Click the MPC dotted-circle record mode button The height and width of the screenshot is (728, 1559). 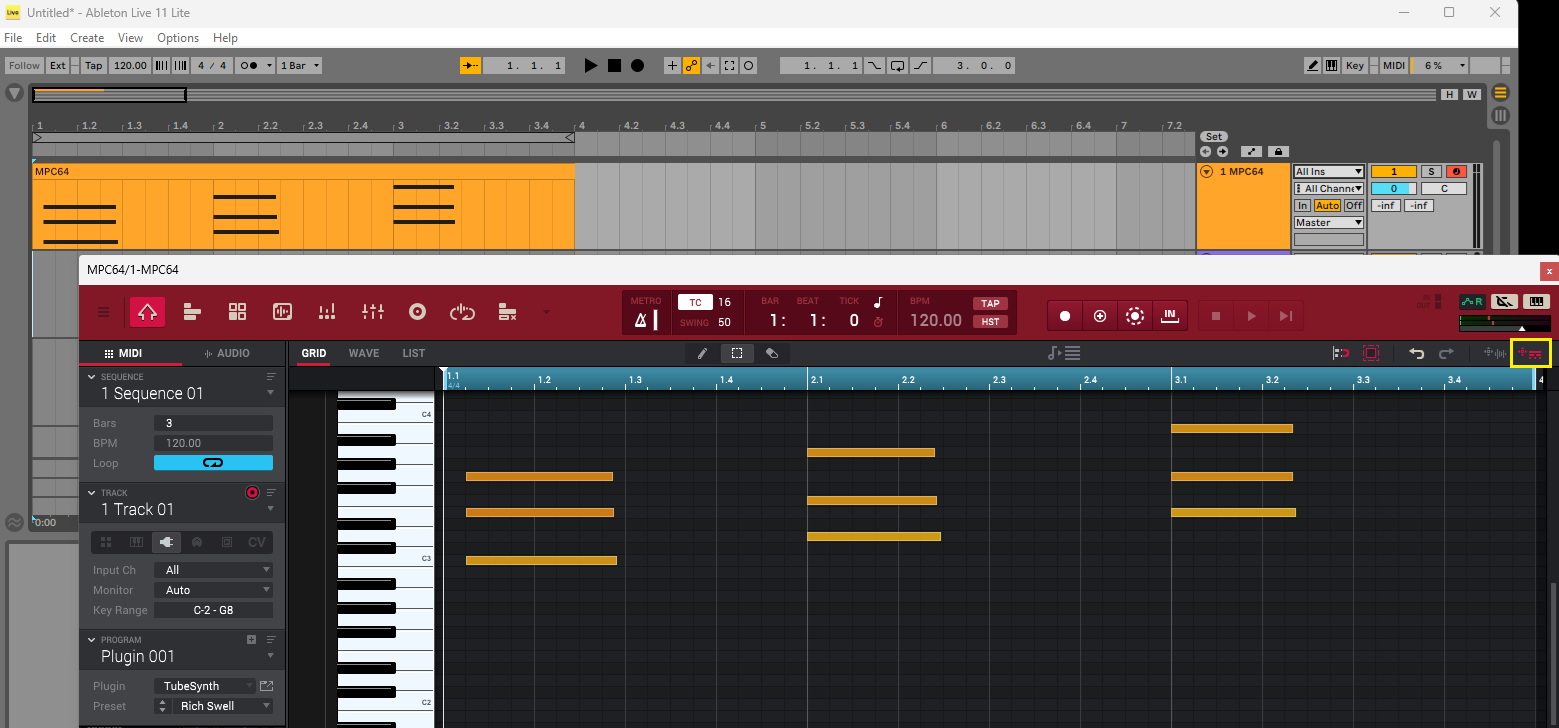pos(1135,316)
